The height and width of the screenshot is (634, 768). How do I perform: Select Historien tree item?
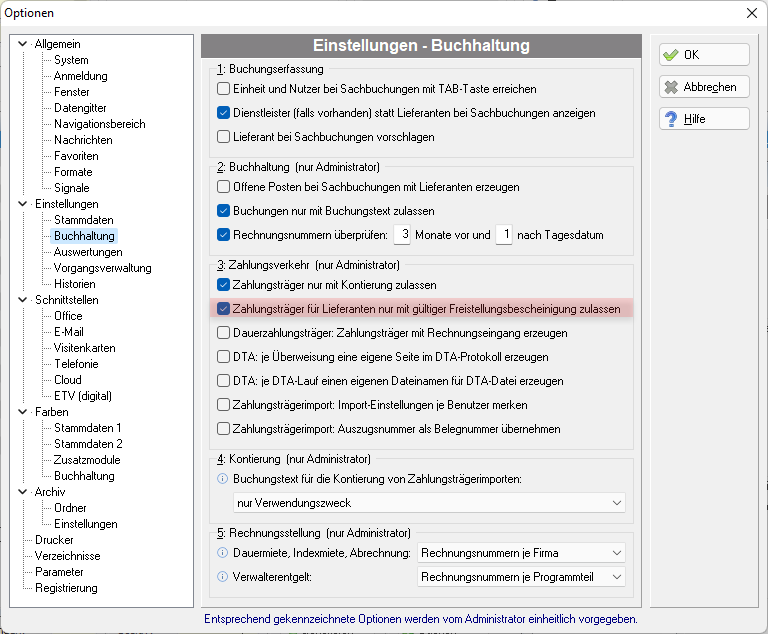[74, 284]
